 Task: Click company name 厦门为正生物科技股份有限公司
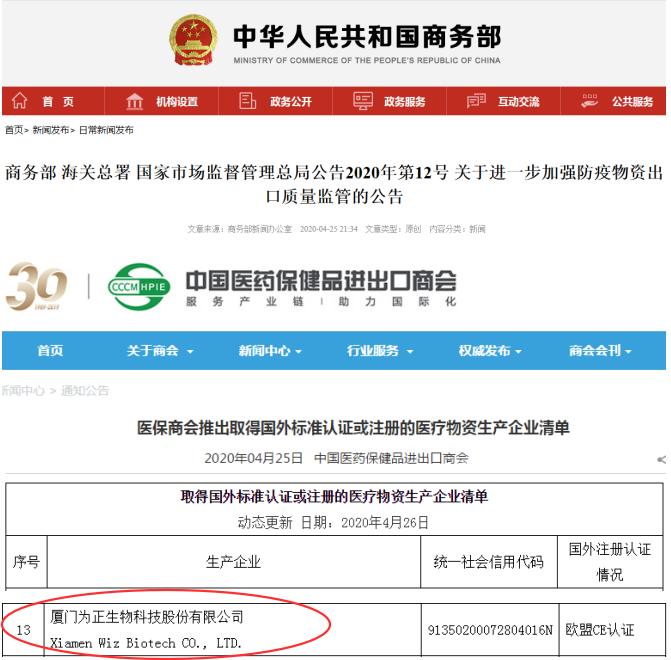click(x=147, y=617)
